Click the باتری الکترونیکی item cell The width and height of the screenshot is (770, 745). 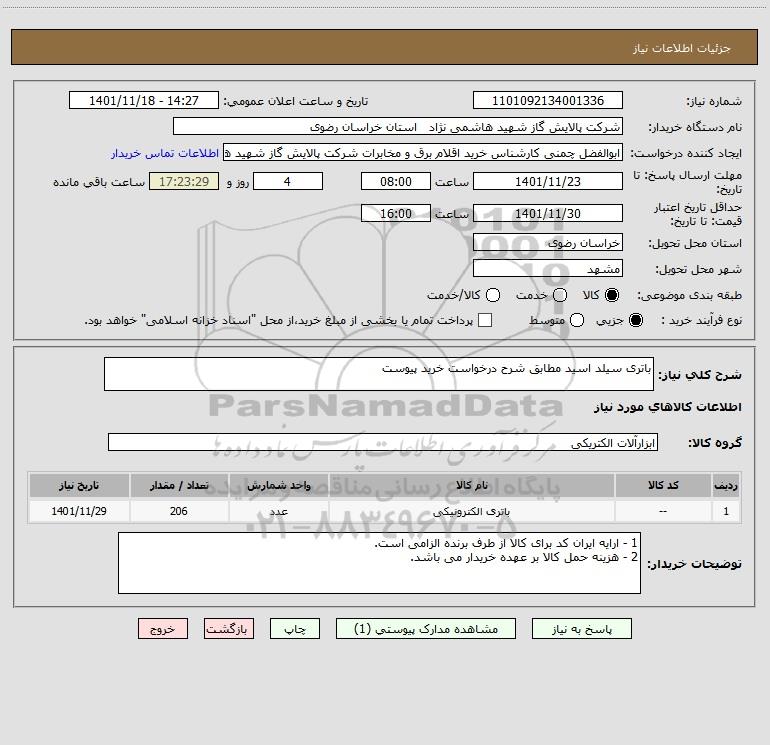[x=471, y=511]
